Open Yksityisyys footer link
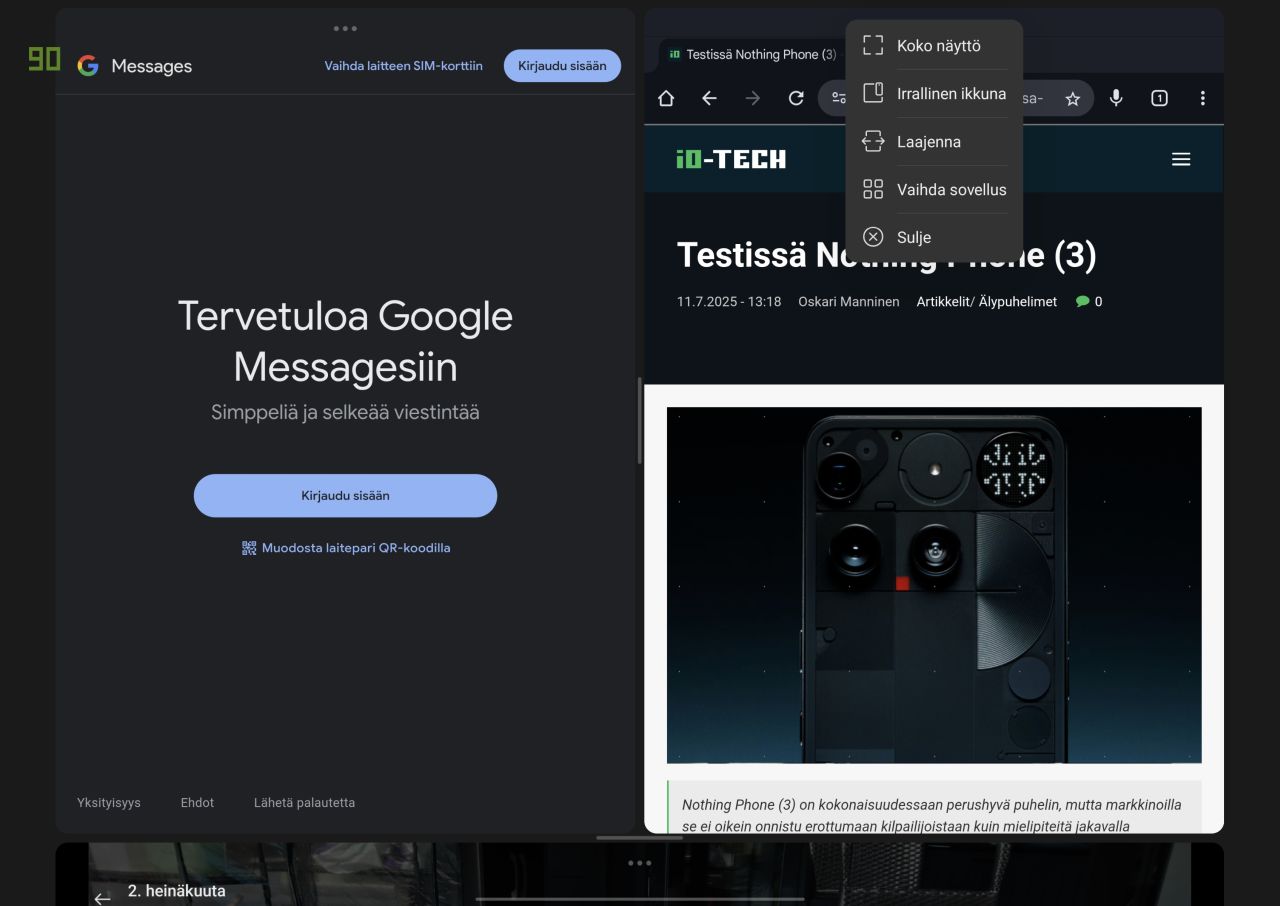The height and width of the screenshot is (906, 1280). pos(109,803)
